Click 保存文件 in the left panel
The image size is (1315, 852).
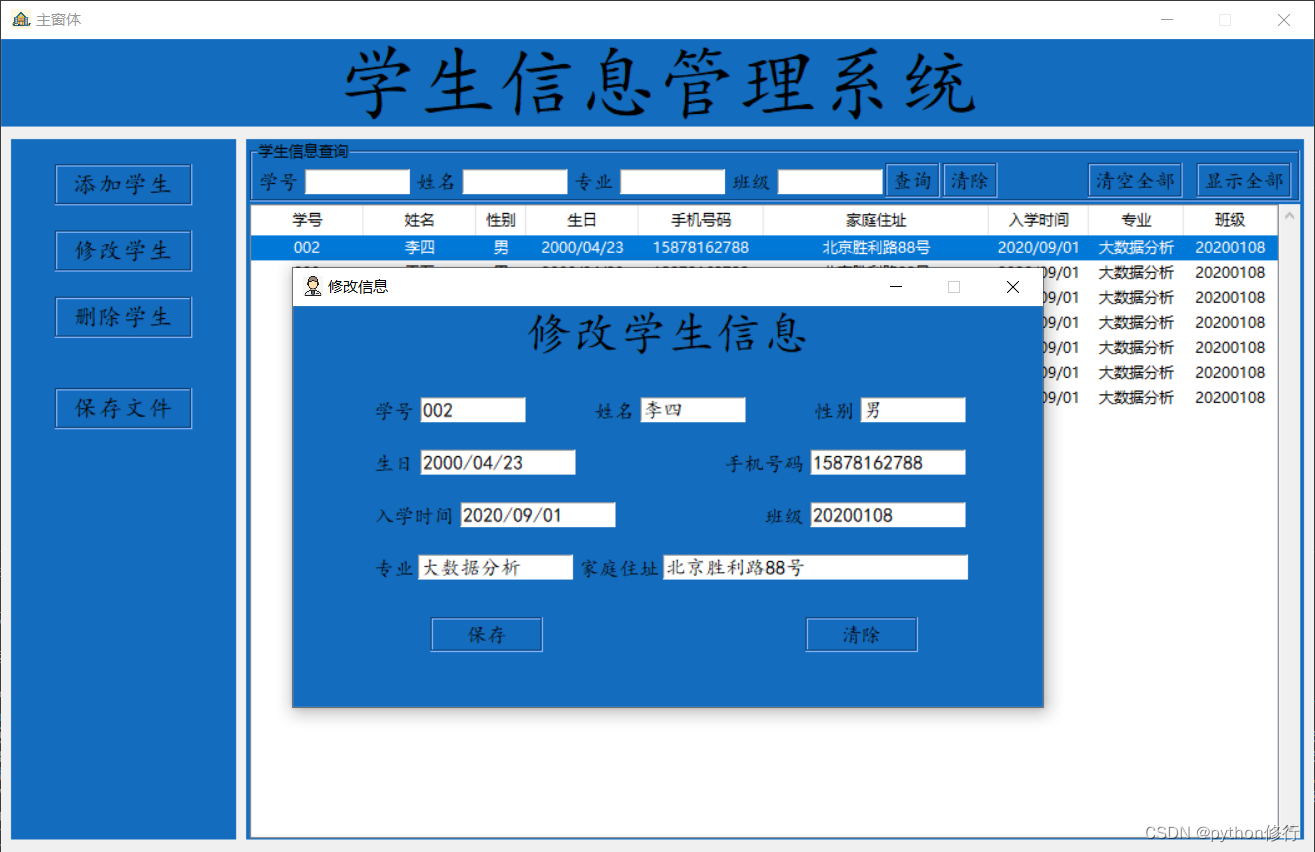coord(123,408)
